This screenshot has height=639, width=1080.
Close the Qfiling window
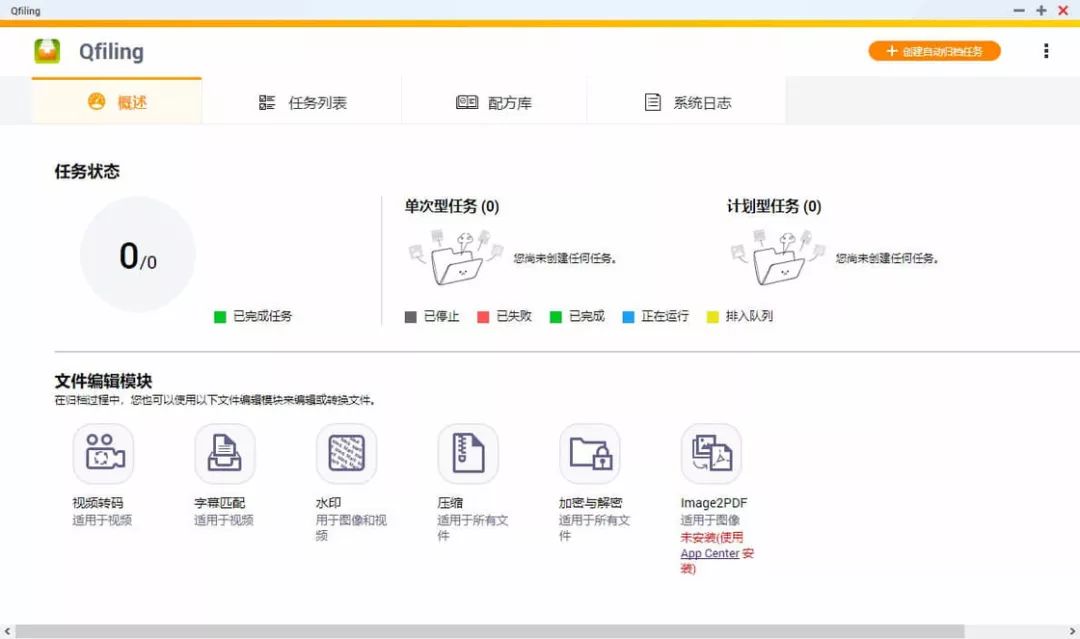point(1063,10)
